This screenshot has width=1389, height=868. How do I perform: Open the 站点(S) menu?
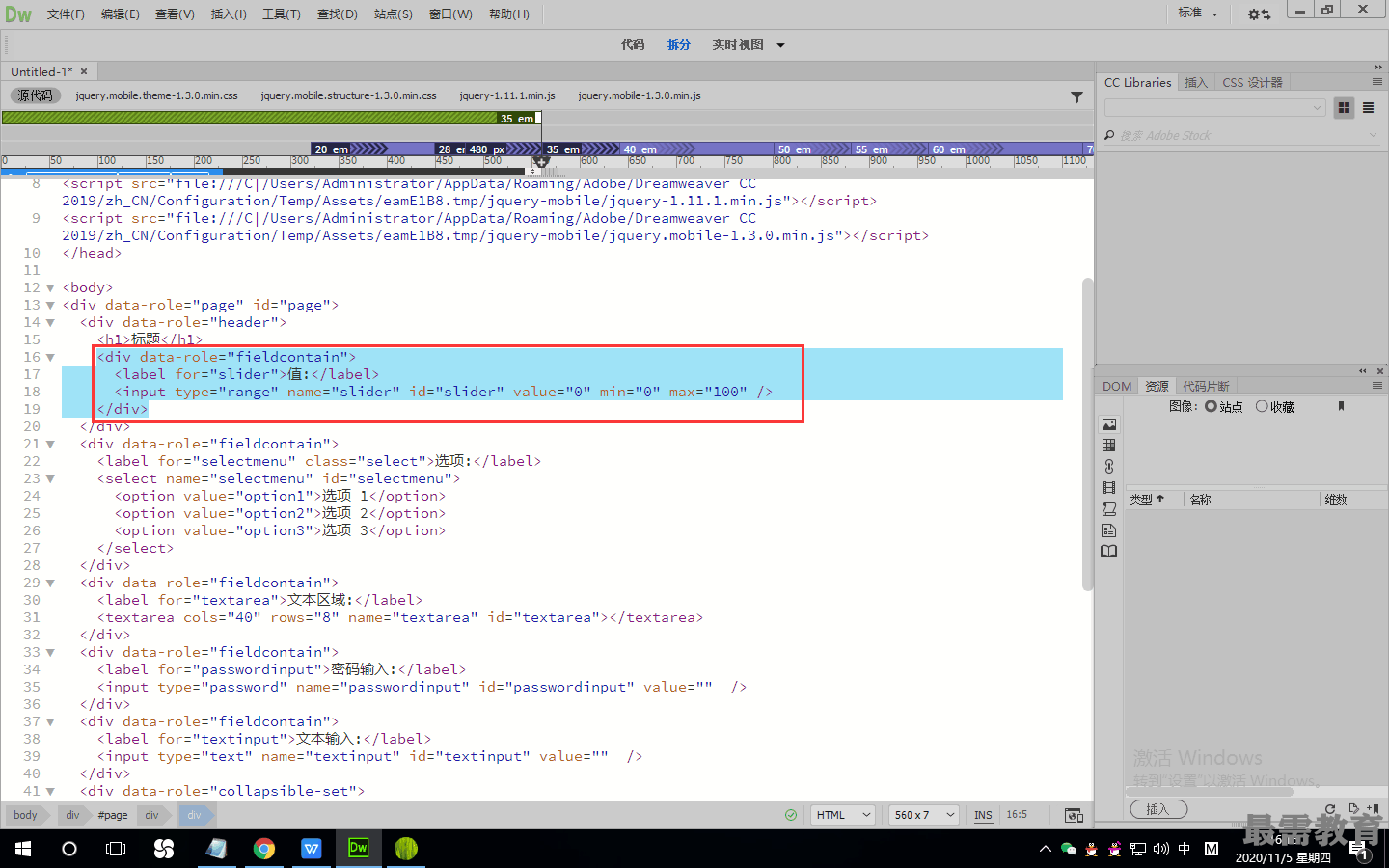[x=393, y=14]
